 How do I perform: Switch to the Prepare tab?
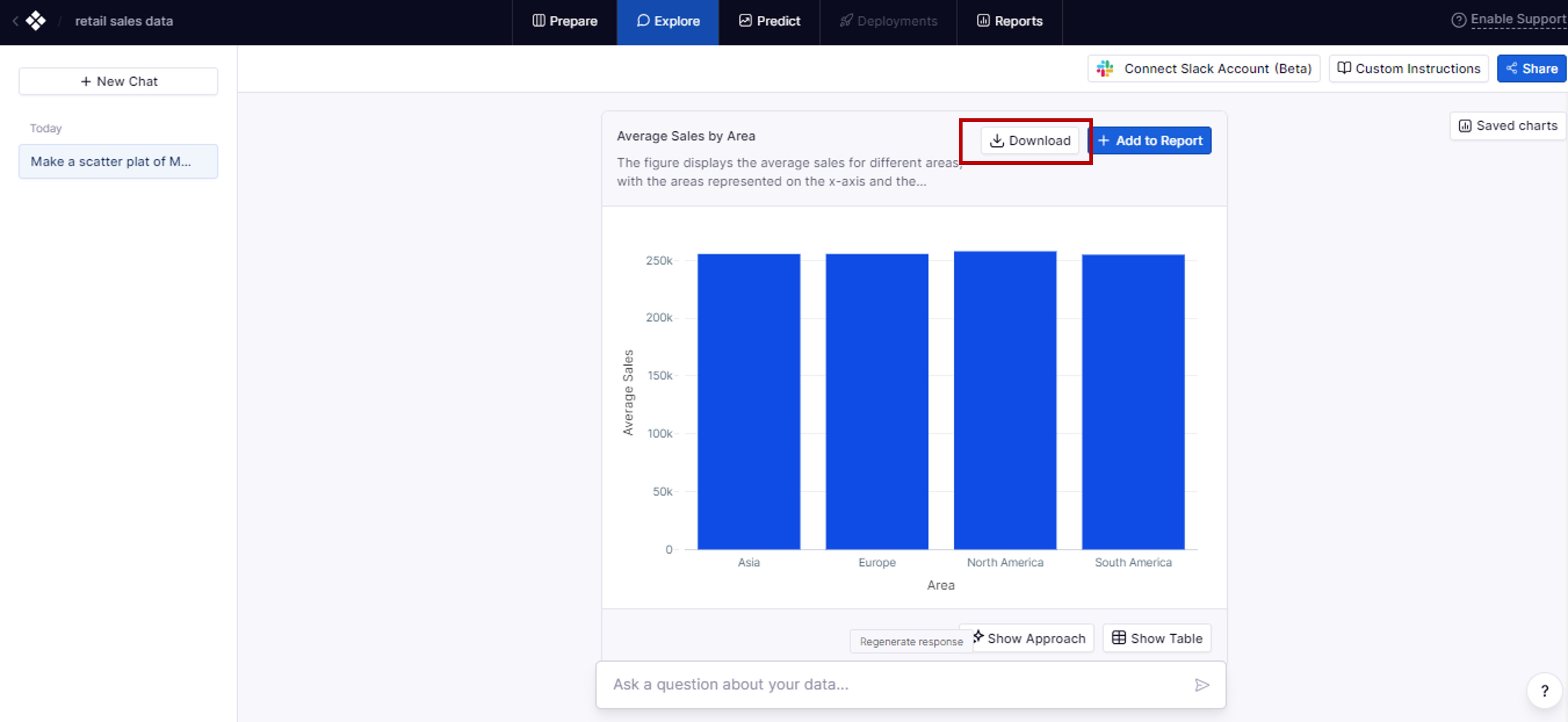pos(564,21)
